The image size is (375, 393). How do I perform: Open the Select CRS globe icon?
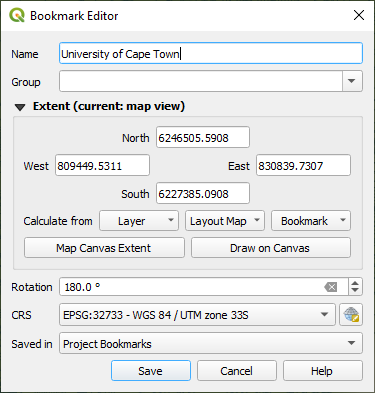click(x=351, y=315)
